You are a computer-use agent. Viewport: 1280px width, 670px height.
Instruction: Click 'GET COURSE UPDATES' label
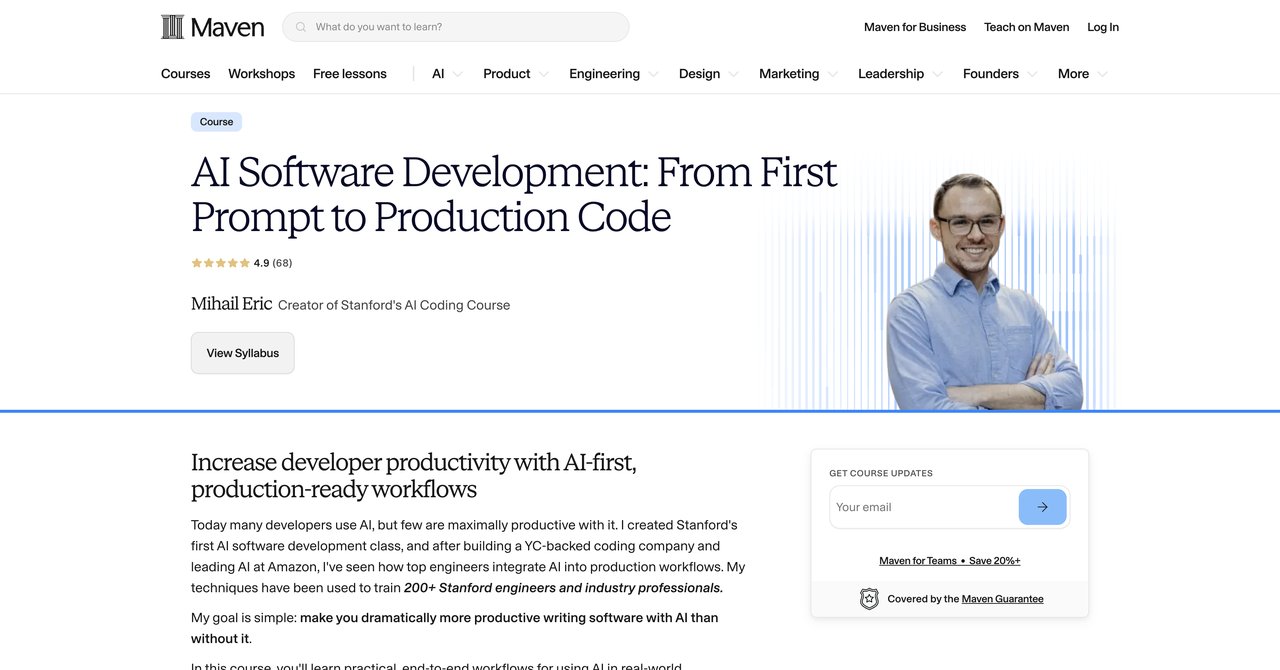[x=881, y=473]
